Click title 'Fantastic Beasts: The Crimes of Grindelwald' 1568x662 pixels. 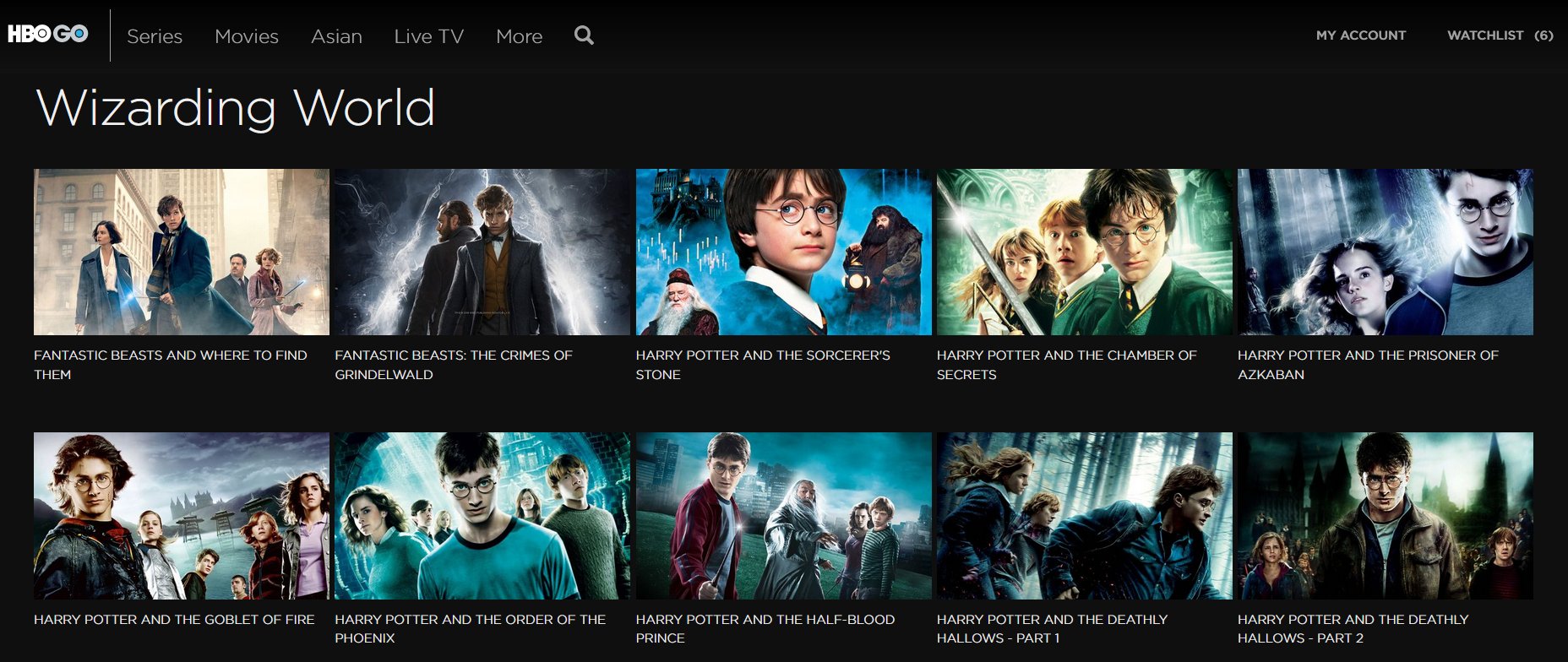coord(454,365)
